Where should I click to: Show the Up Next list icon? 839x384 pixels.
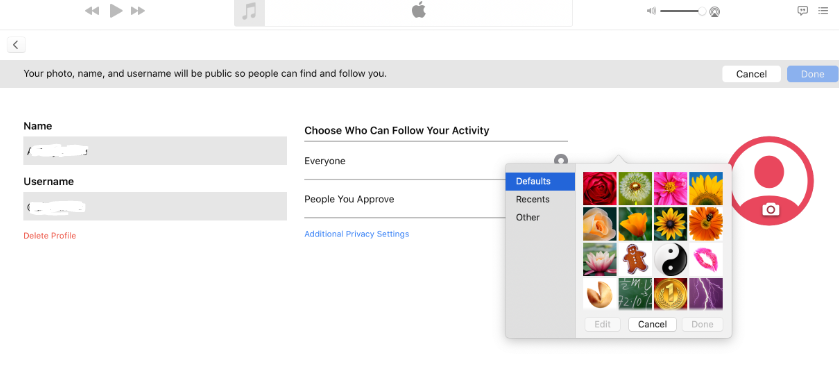click(823, 10)
